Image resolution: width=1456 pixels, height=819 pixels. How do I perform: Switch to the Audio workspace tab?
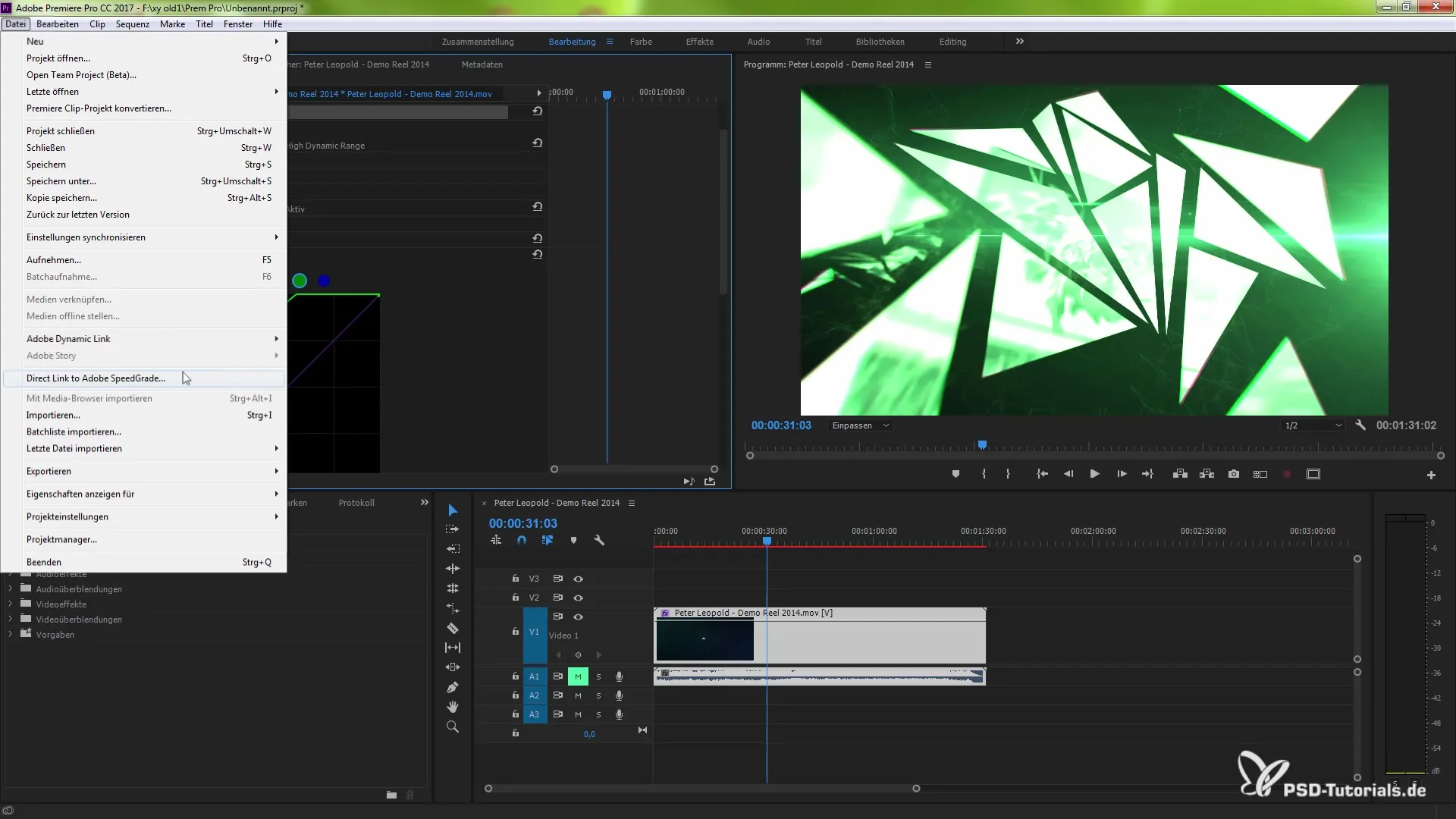point(758,42)
